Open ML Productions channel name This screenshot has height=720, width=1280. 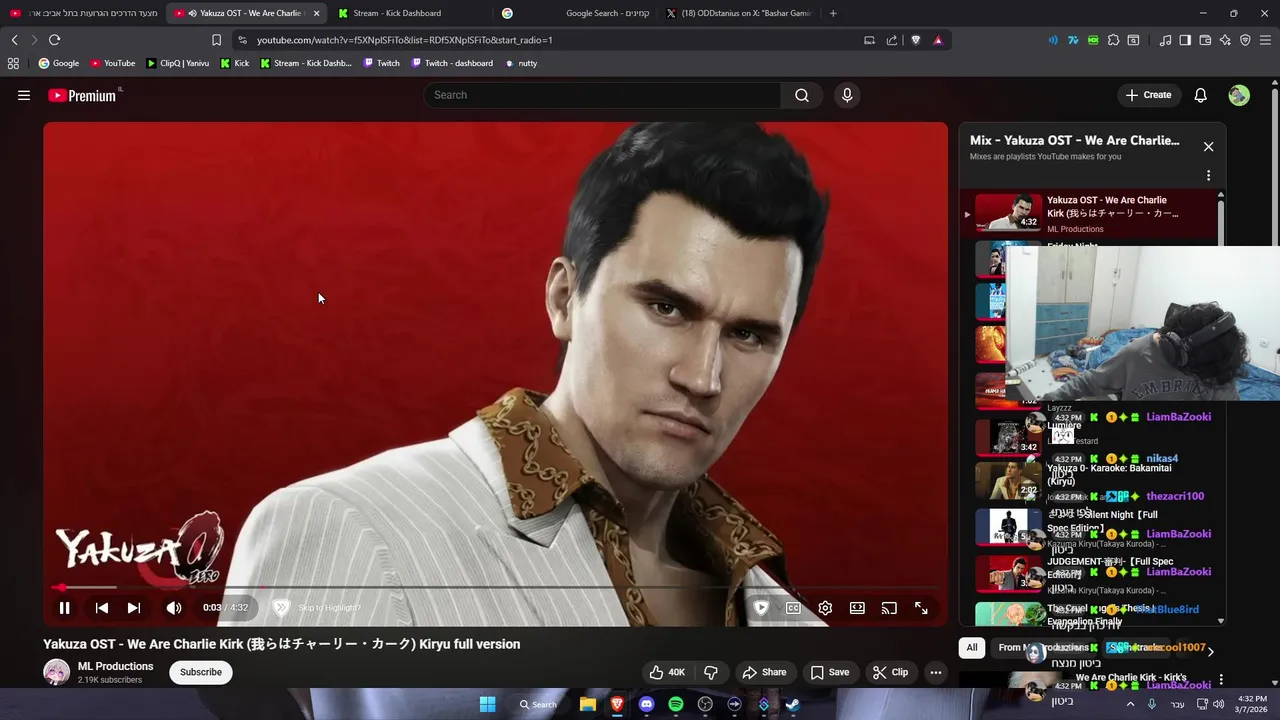116,666
